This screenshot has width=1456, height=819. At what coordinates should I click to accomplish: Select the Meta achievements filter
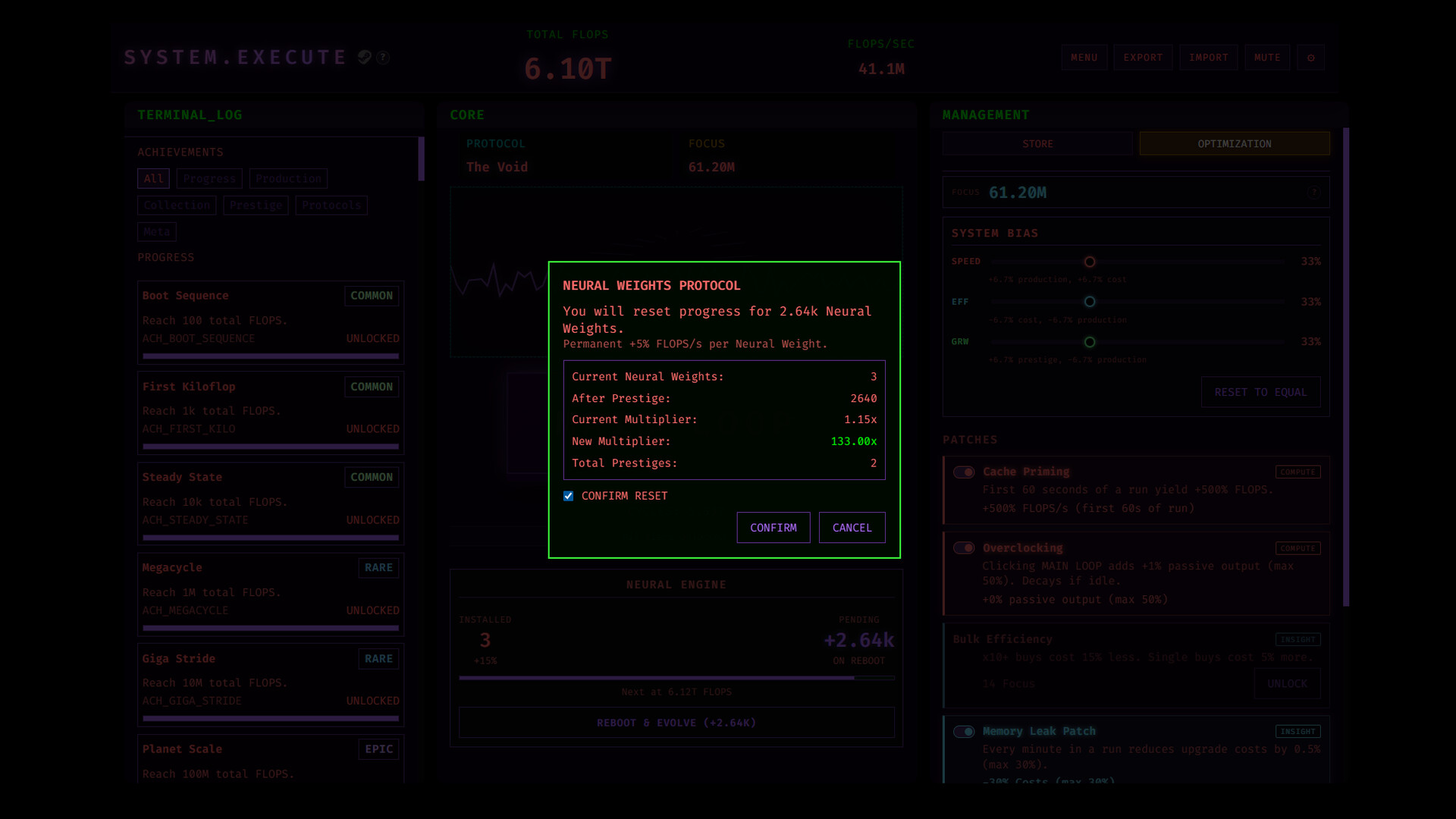(x=156, y=231)
